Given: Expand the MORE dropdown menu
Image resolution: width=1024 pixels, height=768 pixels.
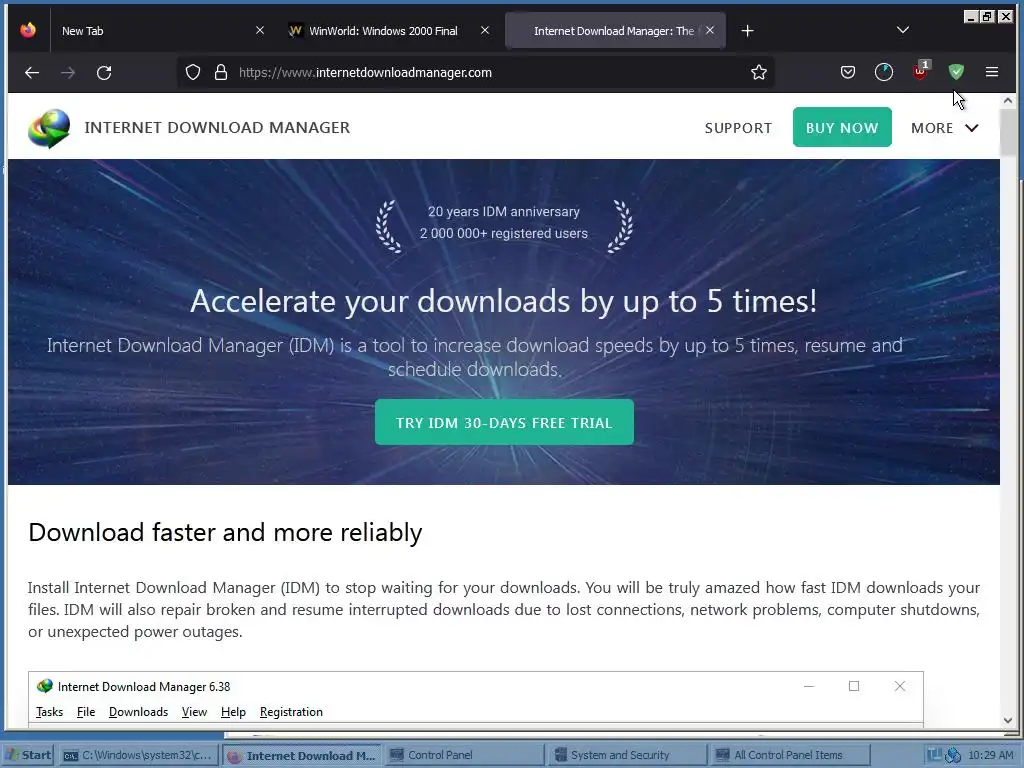Looking at the screenshot, I should [944, 128].
